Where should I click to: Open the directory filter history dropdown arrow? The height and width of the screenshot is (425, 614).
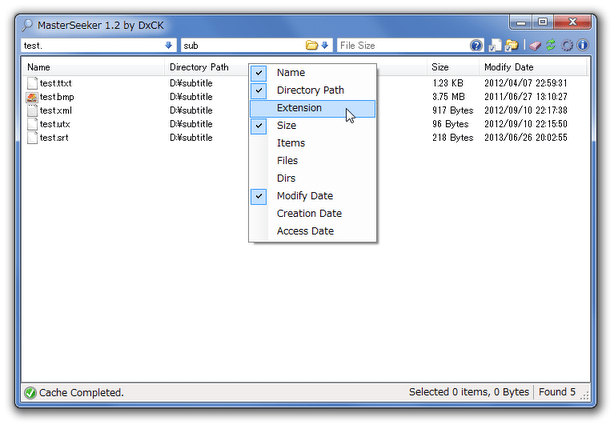325,45
